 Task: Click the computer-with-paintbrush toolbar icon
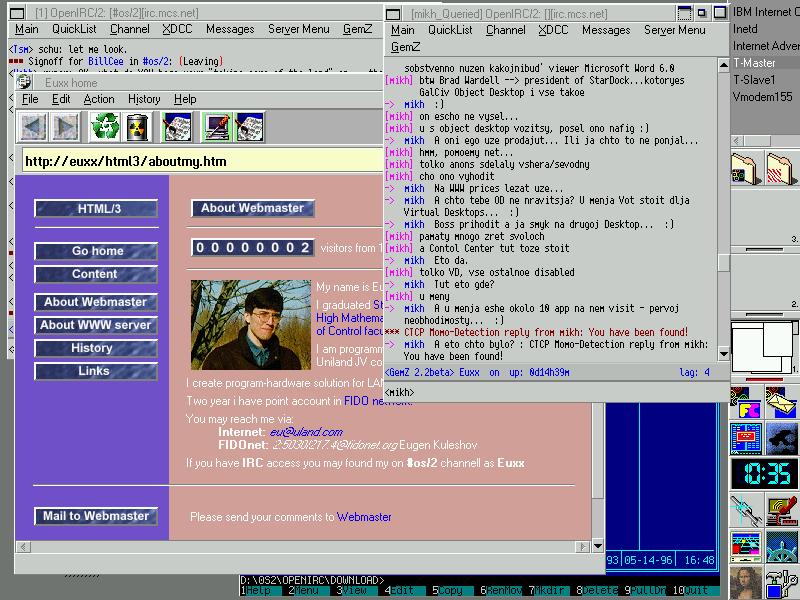(x=218, y=127)
